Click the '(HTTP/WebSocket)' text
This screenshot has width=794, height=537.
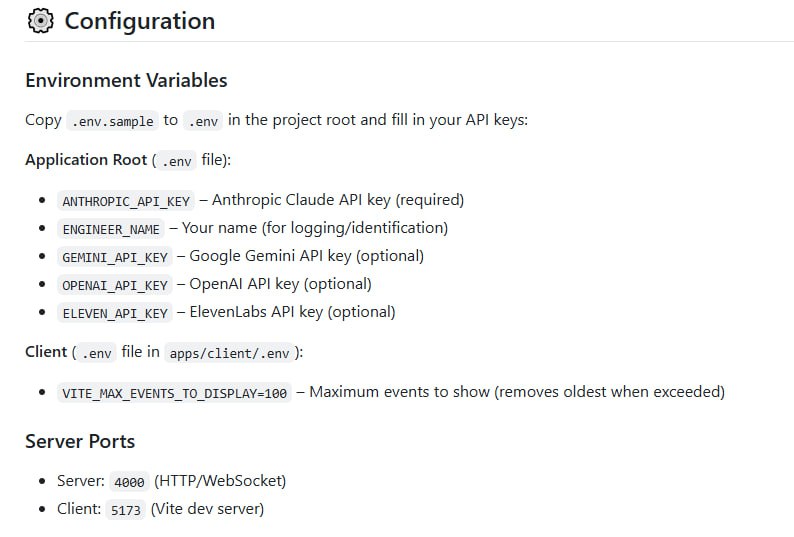click(220, 481)
